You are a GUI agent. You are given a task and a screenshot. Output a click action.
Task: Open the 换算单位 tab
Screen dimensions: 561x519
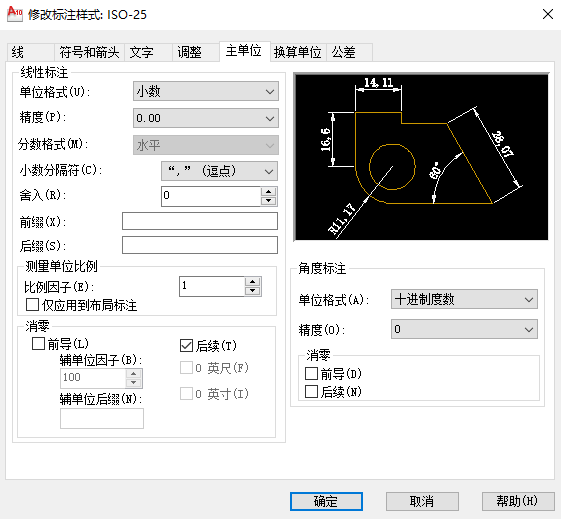pos(298,53)
